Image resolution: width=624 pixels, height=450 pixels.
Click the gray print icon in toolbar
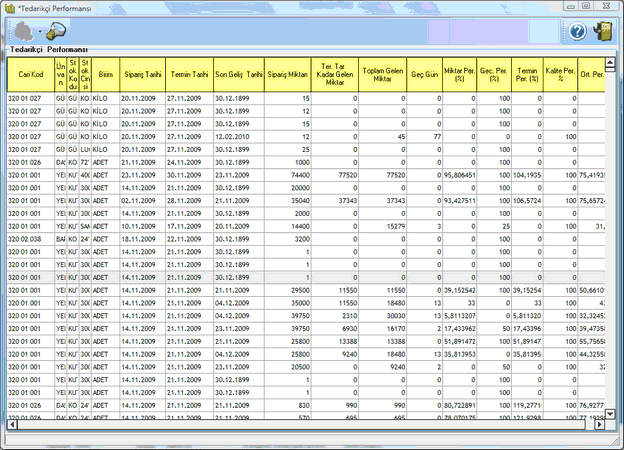pos(23,31)
